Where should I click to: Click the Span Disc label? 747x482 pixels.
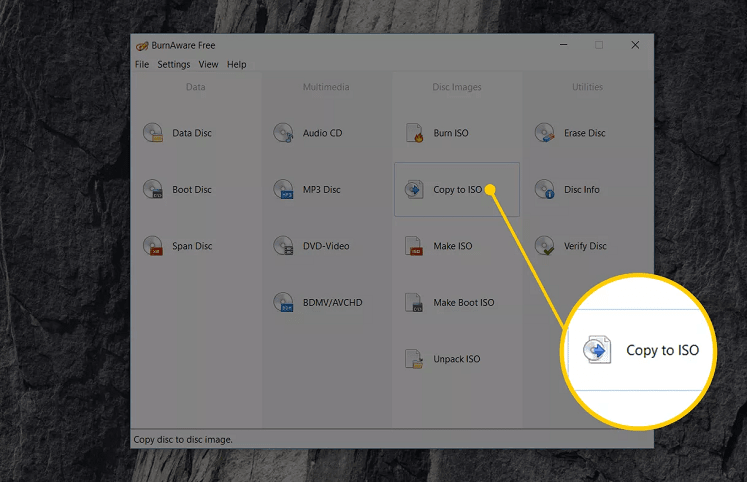click(192, 246)
